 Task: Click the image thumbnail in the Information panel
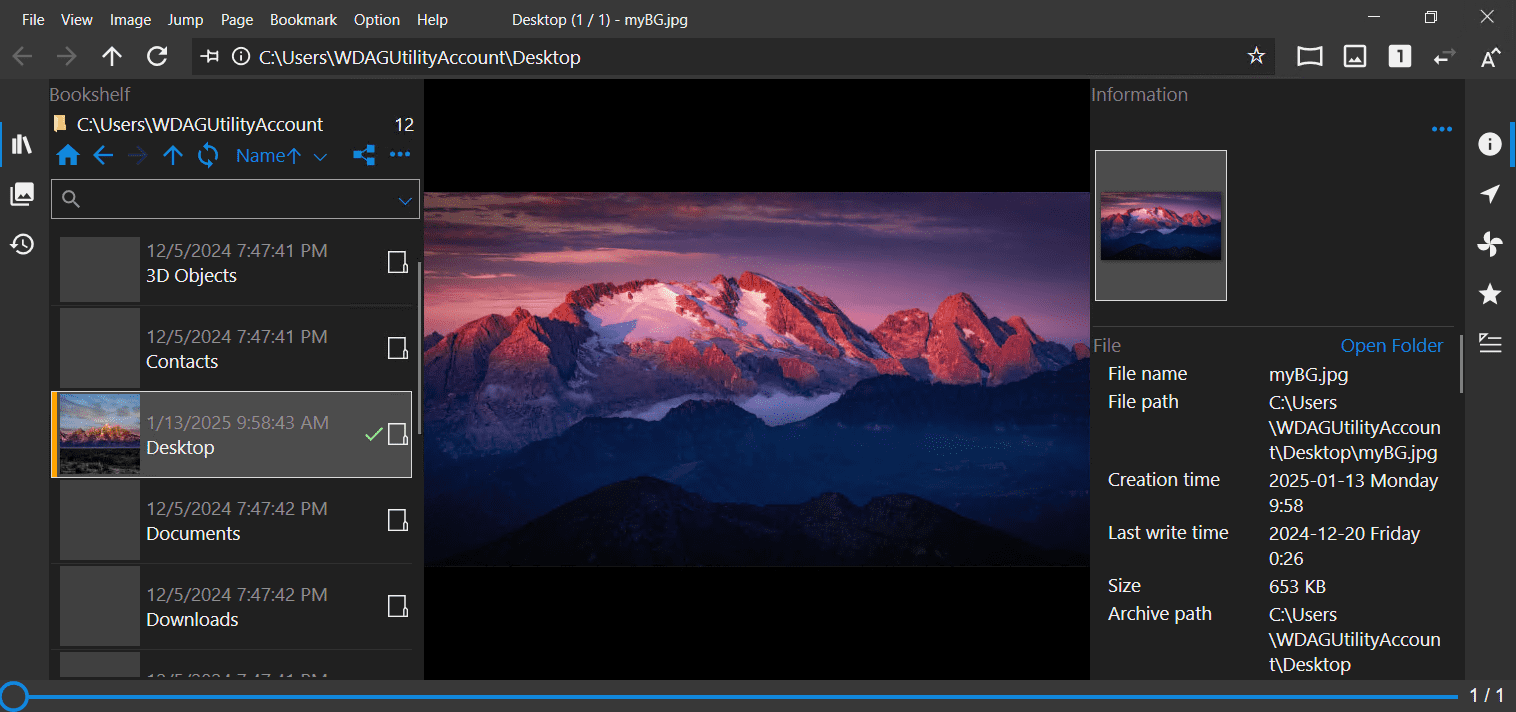(x=1161, y=225)
